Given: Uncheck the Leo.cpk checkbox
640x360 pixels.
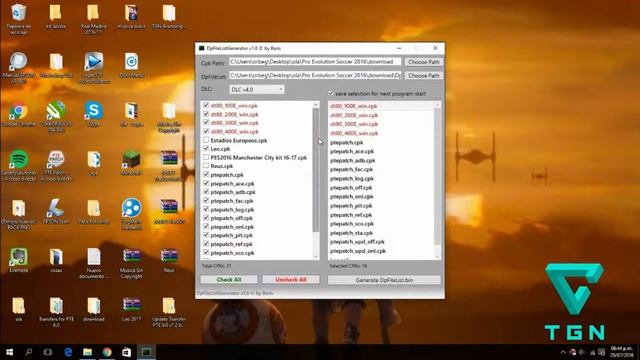Looking at the screenshot, I should pos(206,149).
